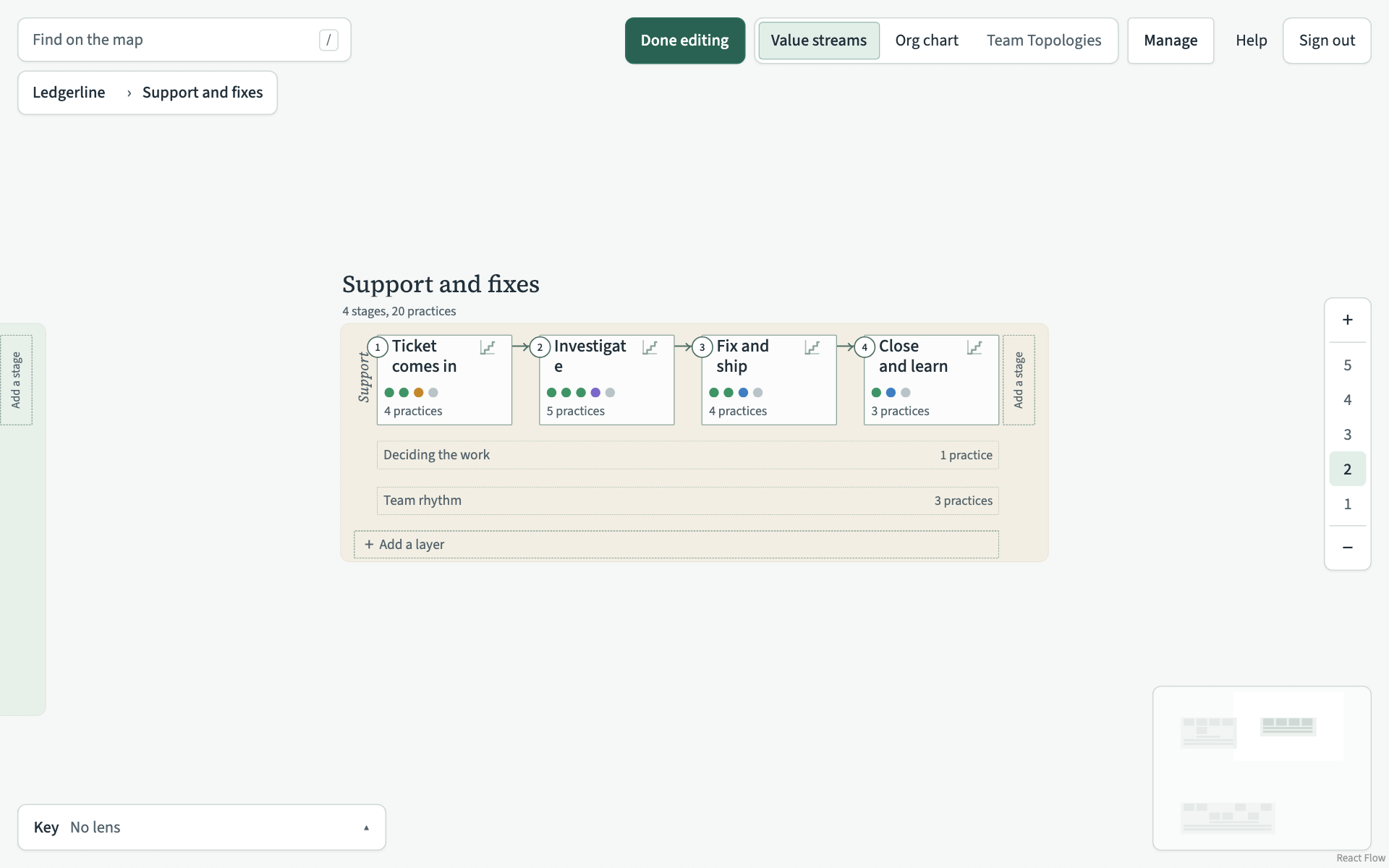The height and width of the screenshot is (868, 1389).
Task: Select zoom level 3
Action: [x=1347, y=435]
